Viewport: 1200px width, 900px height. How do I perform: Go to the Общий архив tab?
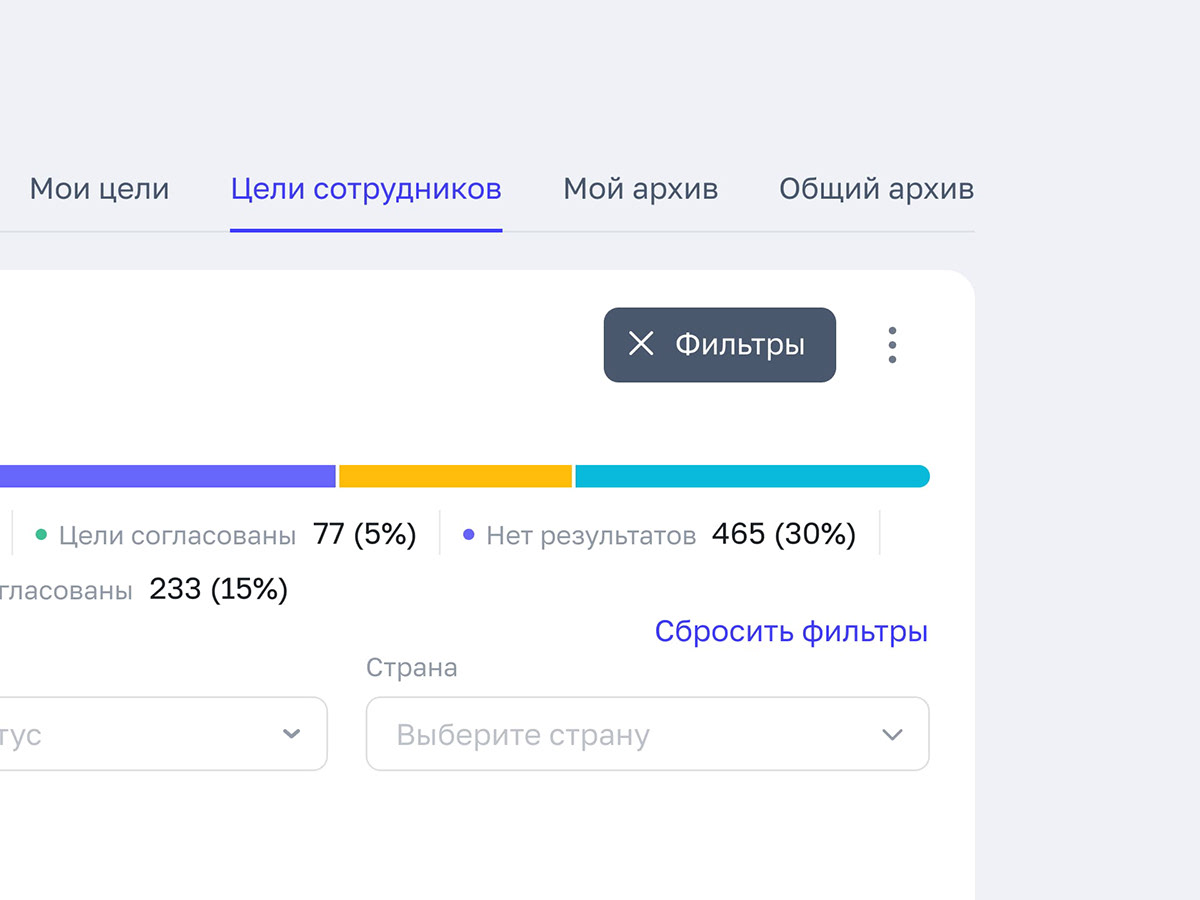[876, 189]
